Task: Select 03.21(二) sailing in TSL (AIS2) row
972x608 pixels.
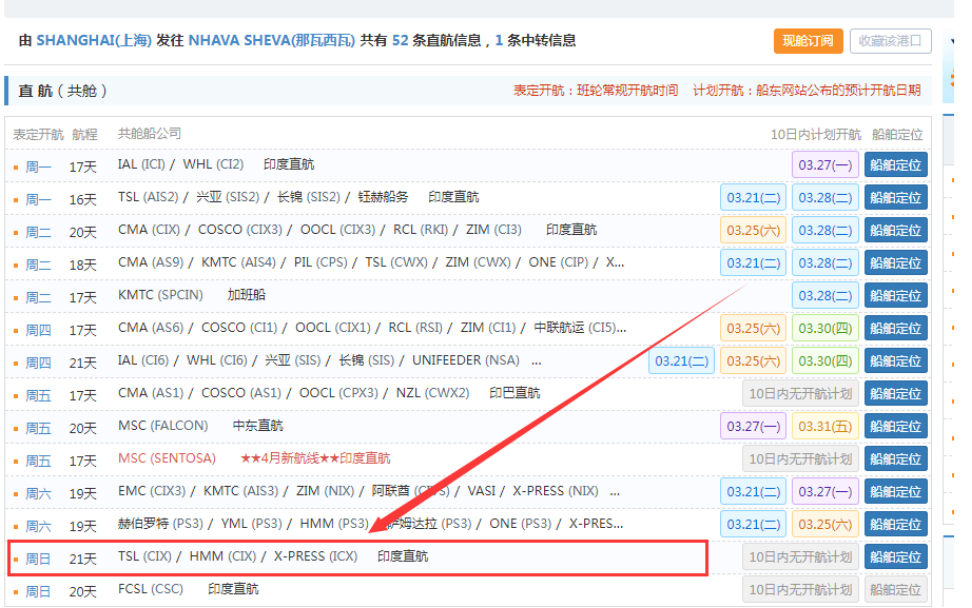Action: click(752, 197)
